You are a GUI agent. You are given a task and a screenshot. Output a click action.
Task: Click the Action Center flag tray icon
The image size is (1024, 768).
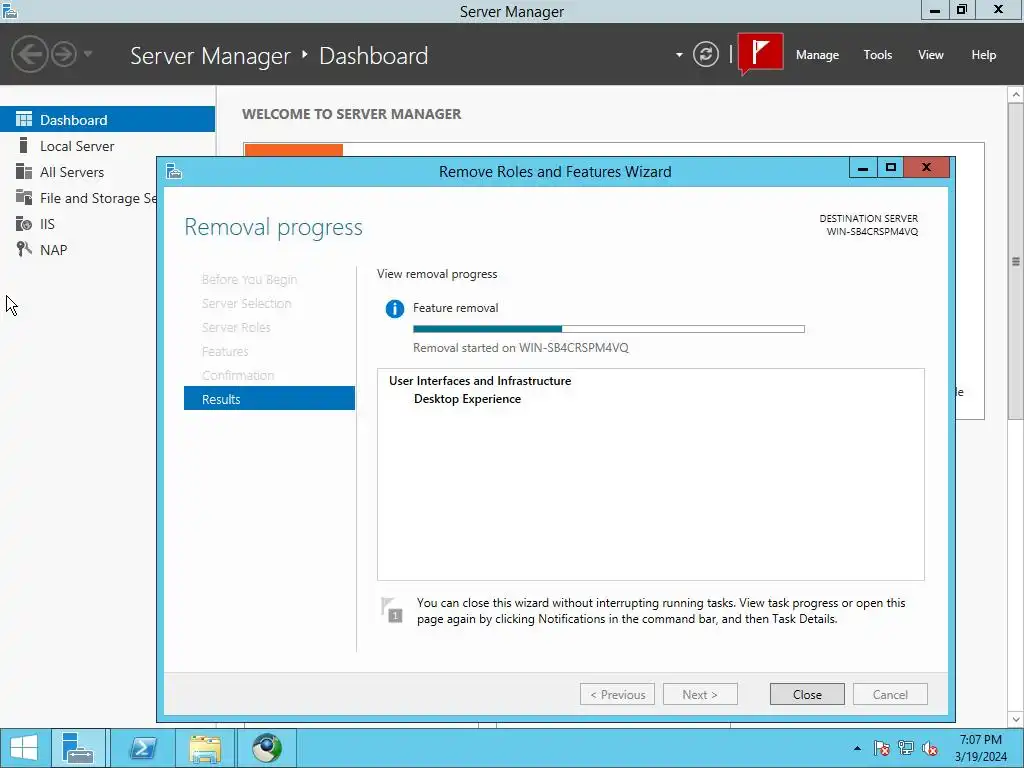point(881,748)
